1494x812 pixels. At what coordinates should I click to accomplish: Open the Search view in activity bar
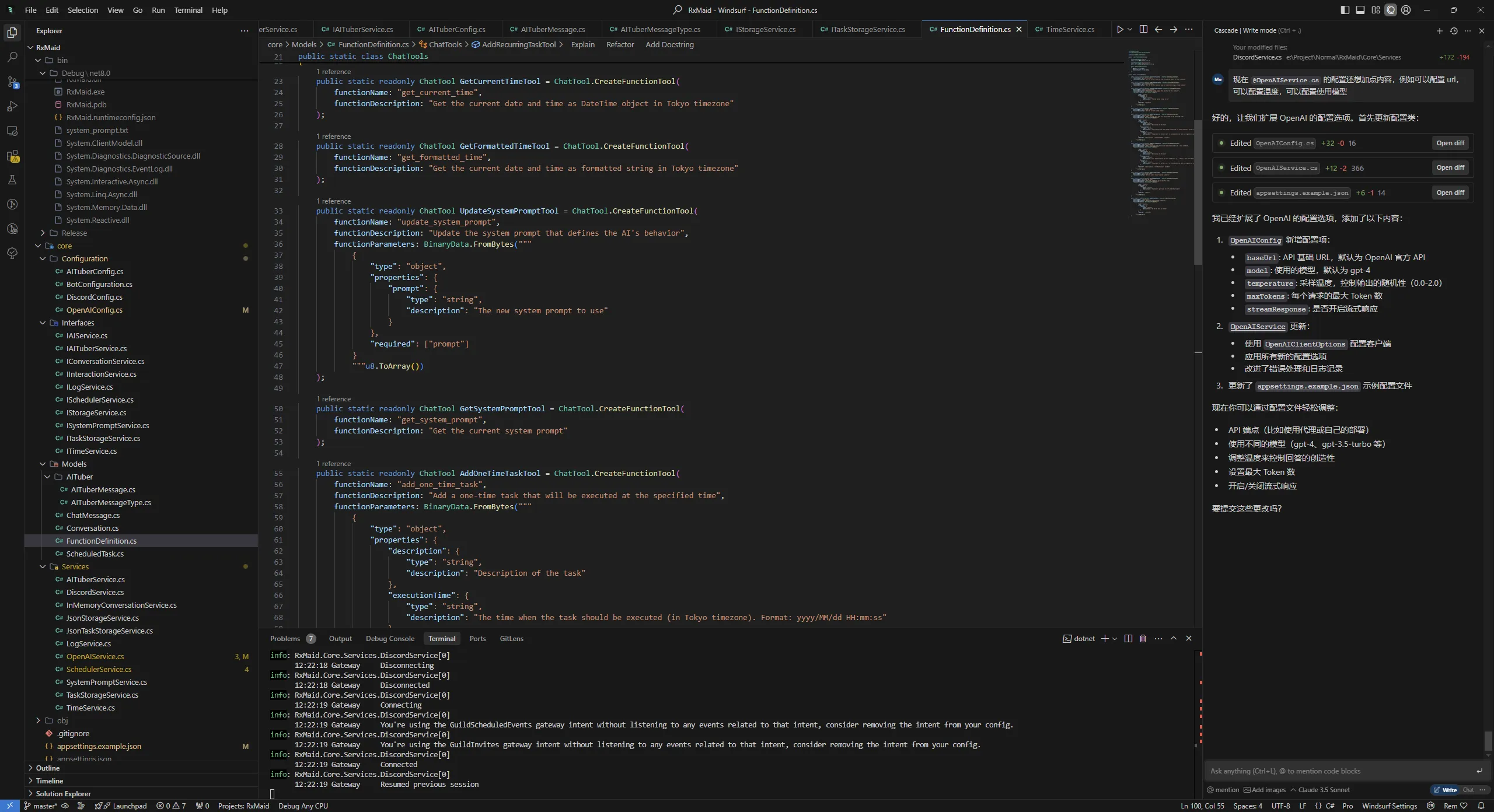click(x=12, y=57)
